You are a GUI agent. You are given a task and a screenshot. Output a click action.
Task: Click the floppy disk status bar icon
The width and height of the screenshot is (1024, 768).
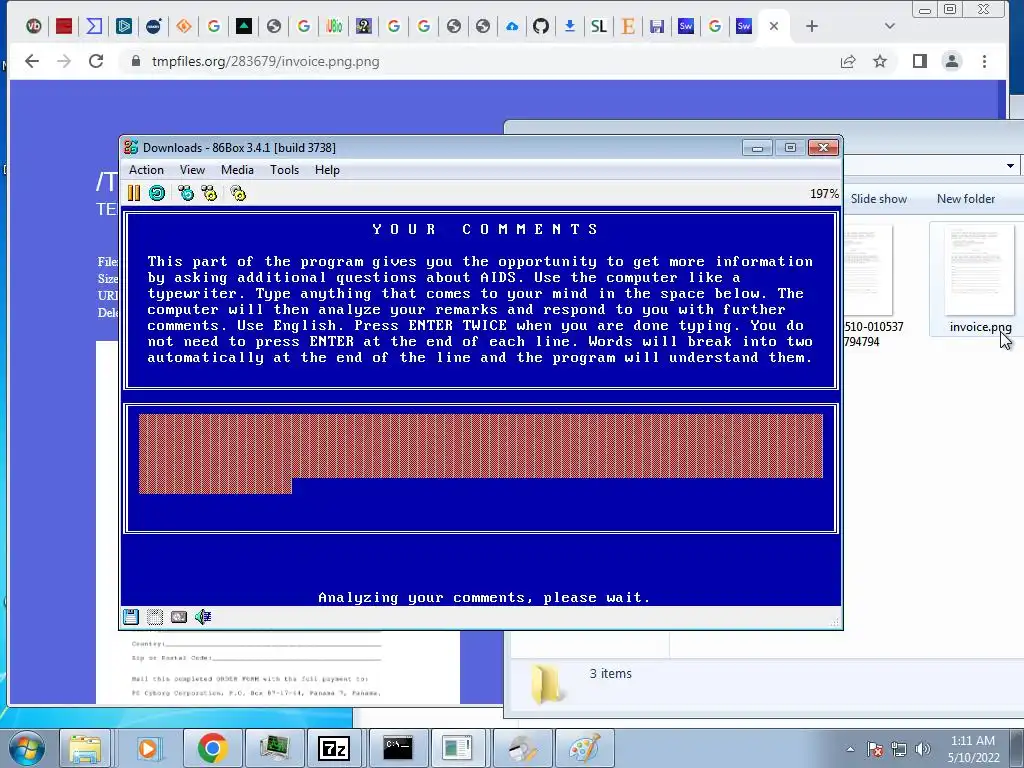(131, 616)
